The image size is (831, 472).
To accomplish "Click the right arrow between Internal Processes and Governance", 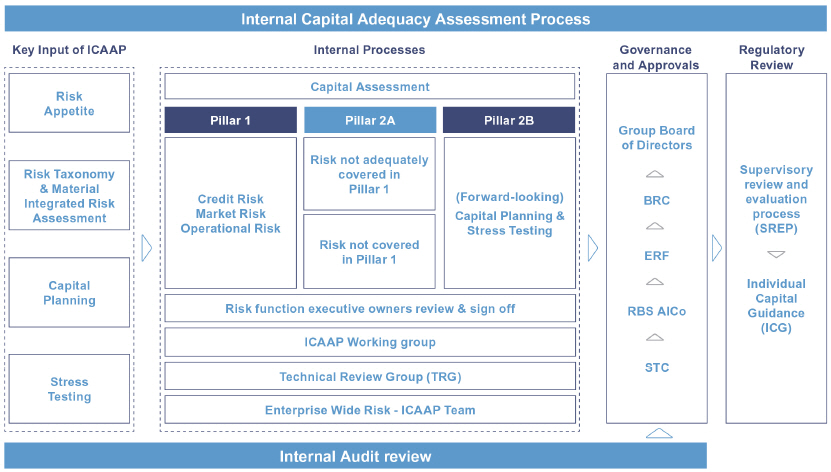I will click(592, 248).
